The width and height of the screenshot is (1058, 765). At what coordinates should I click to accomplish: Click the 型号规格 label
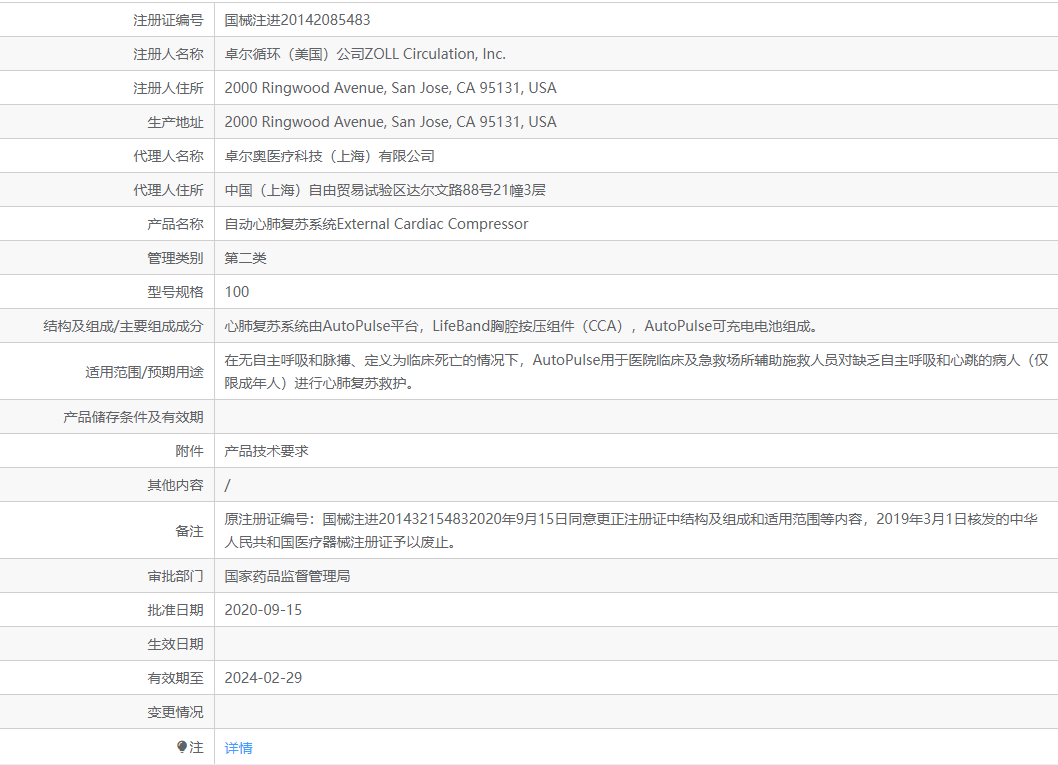pyautogui.click(x=175, y=291)
